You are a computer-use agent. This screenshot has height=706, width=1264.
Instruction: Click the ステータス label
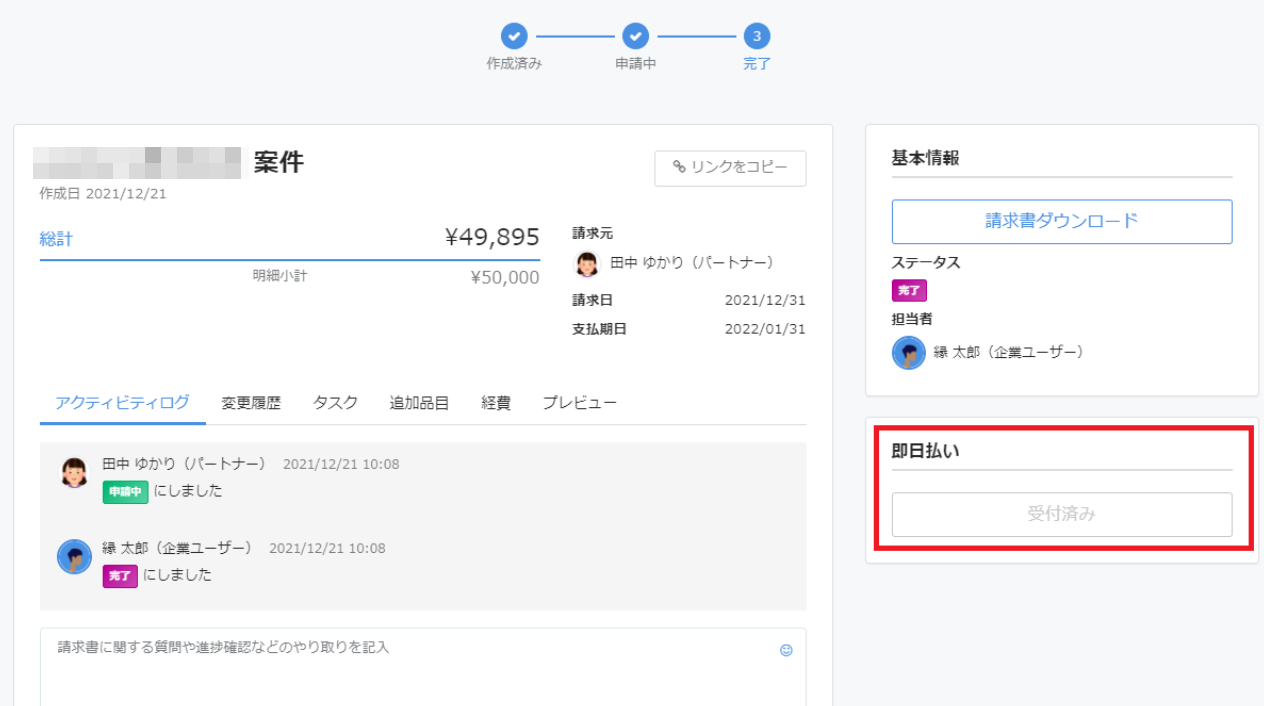point(926,263)
